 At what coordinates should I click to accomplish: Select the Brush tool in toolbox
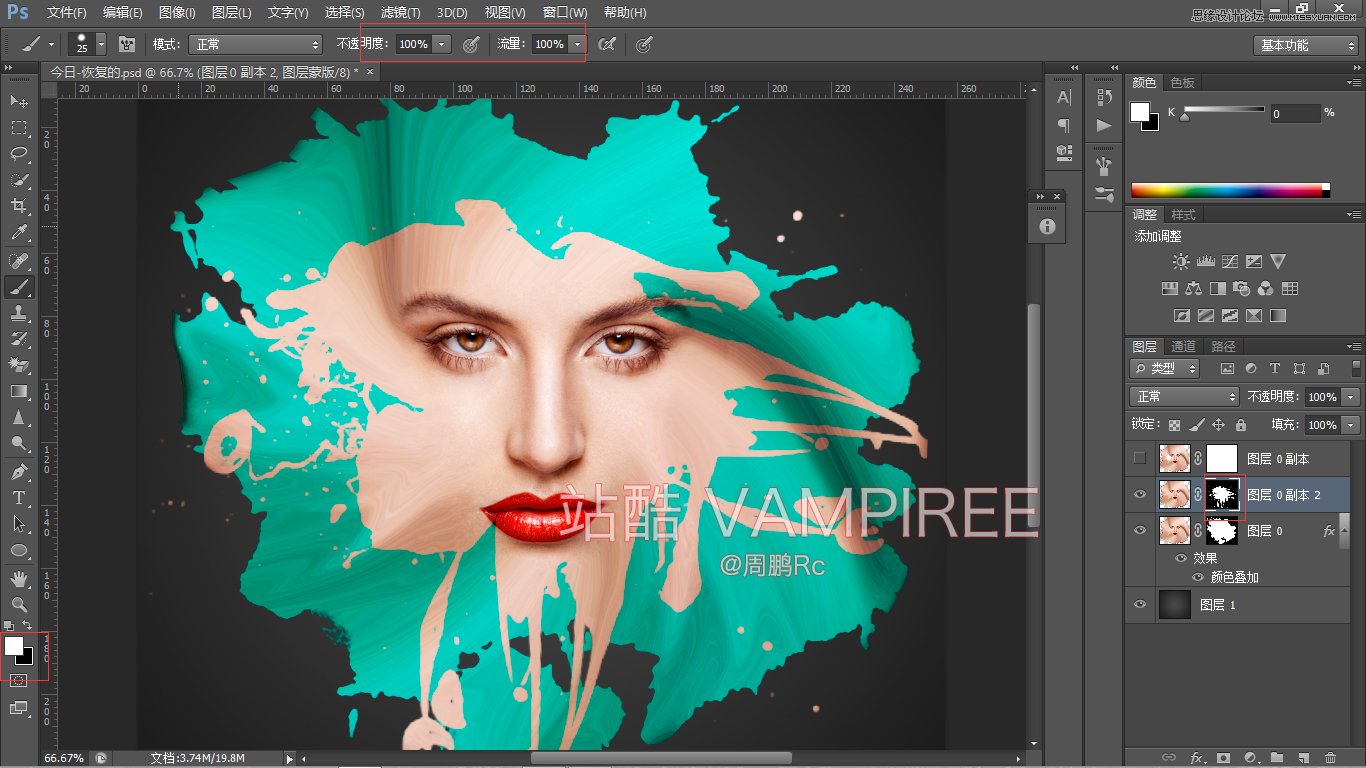point(19,287)
